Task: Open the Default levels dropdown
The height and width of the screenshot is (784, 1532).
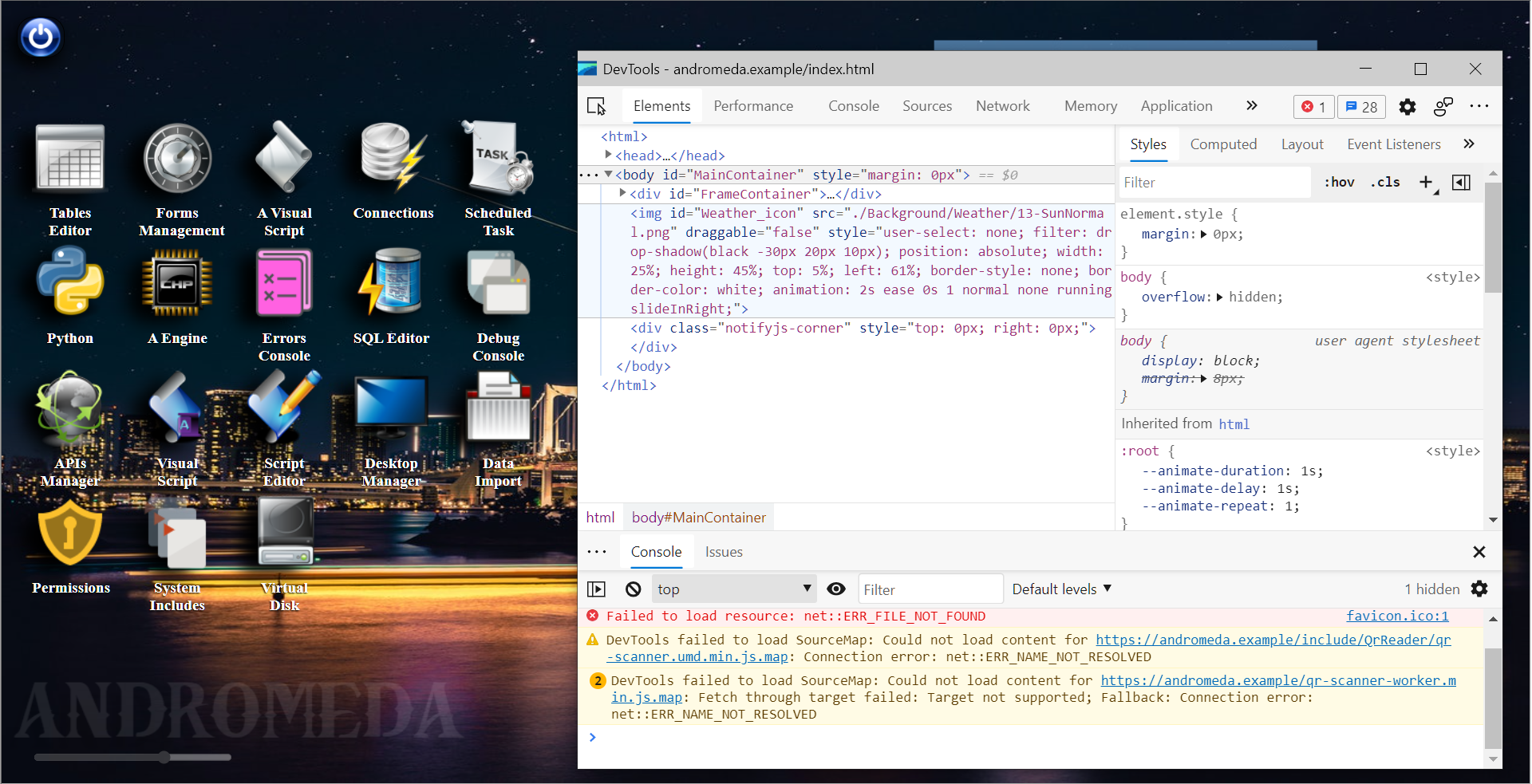Action: tap(1060, 589)
